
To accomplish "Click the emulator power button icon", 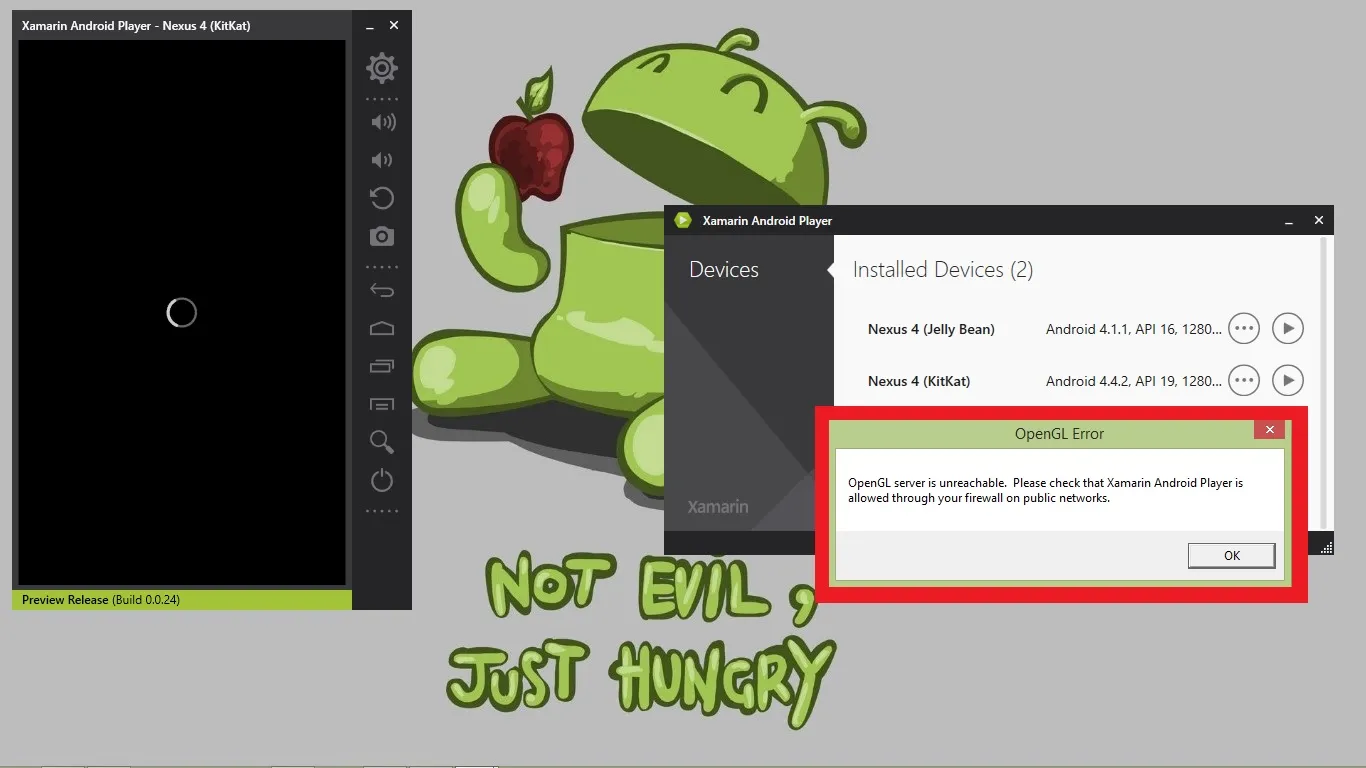I will point(382,480).
